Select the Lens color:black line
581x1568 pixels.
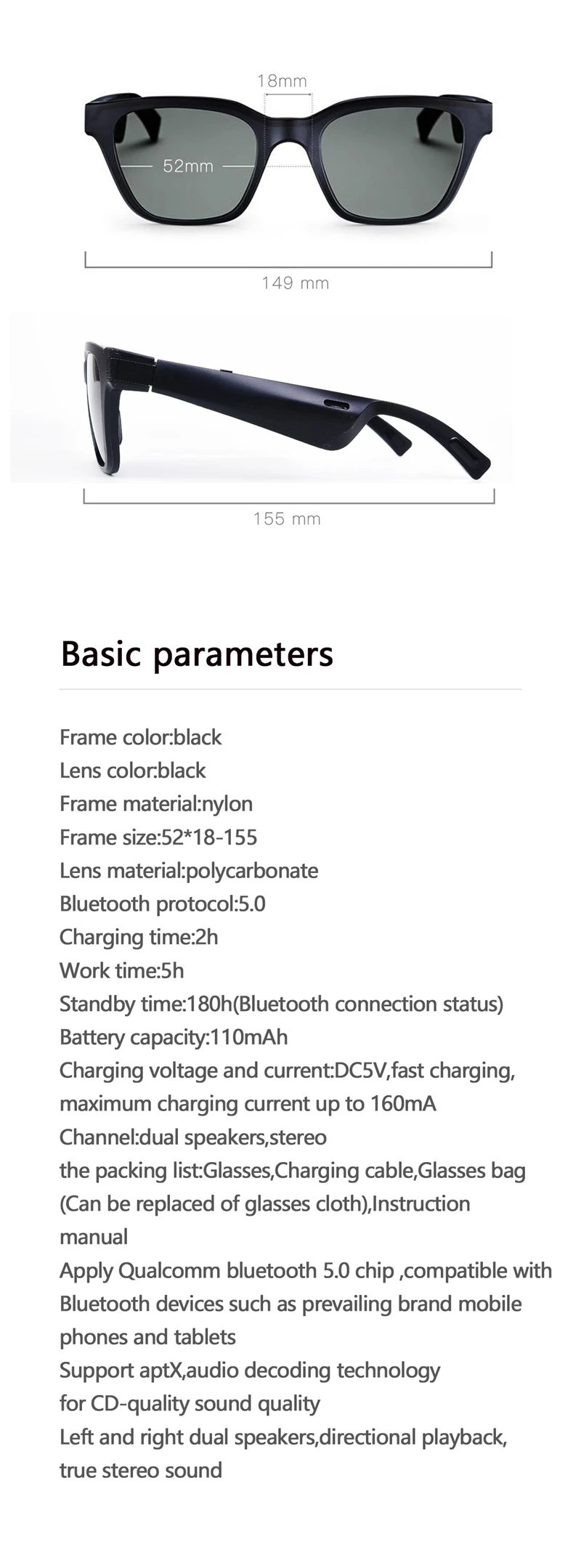tap(133, 771)
